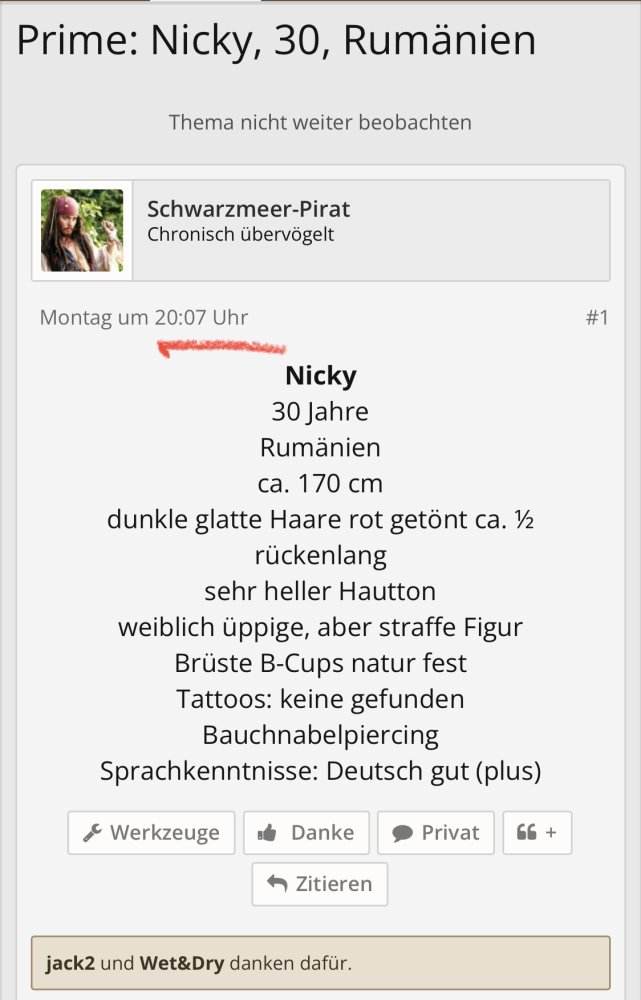Click the '30 Jahre' line in the post
The height and width of the screenshot is (1000, 641).
(320, 411)
